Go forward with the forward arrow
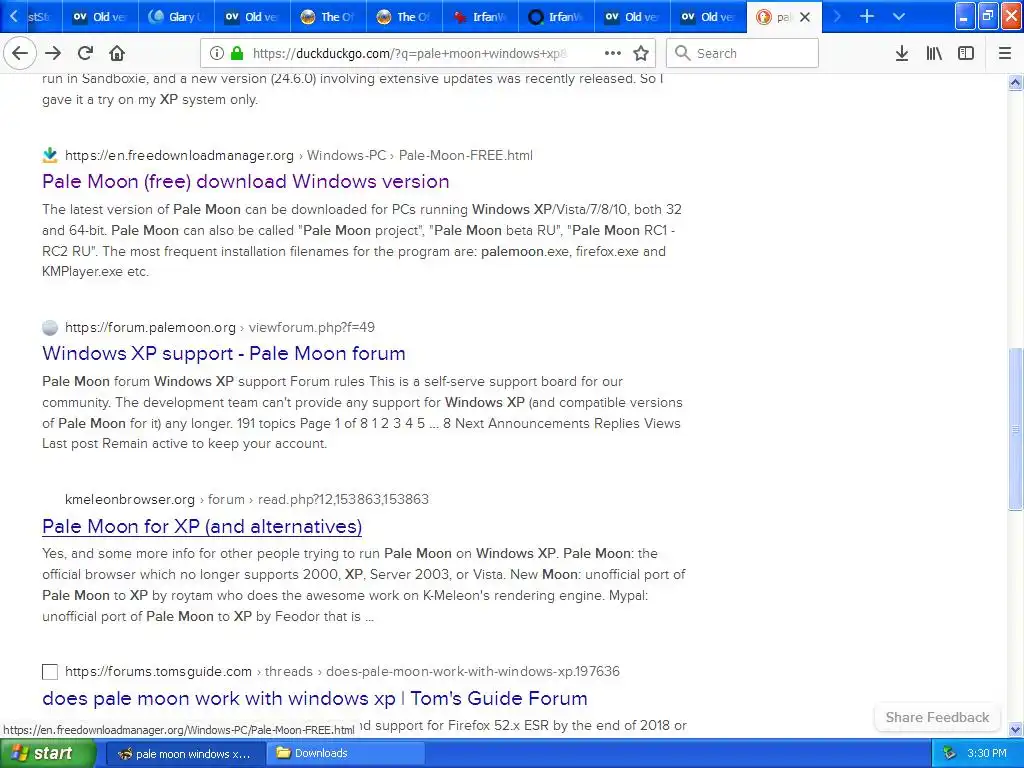This screenshot has width=1024, height=768. point(53,53)
